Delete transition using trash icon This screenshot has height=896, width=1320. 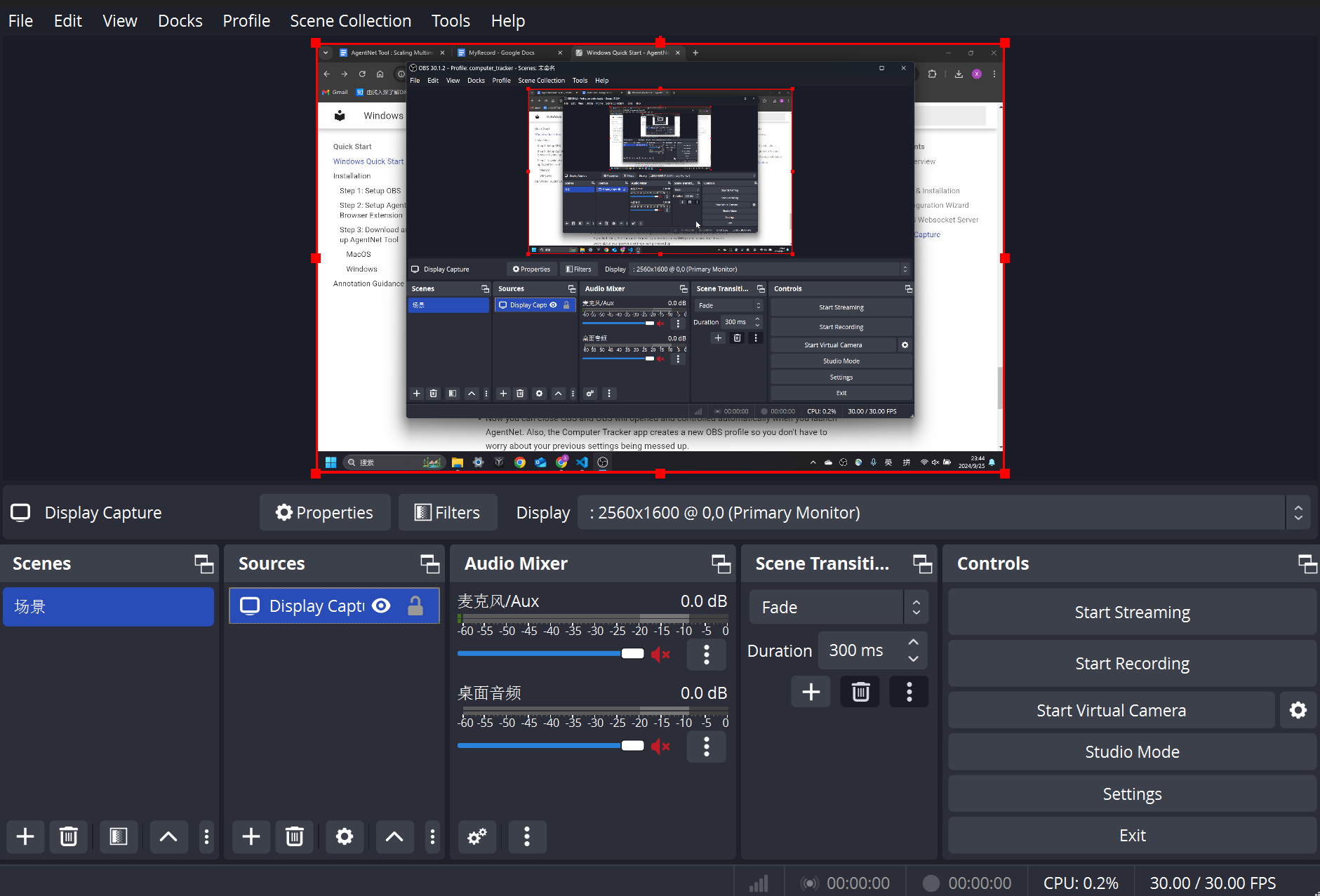[860, 692]
